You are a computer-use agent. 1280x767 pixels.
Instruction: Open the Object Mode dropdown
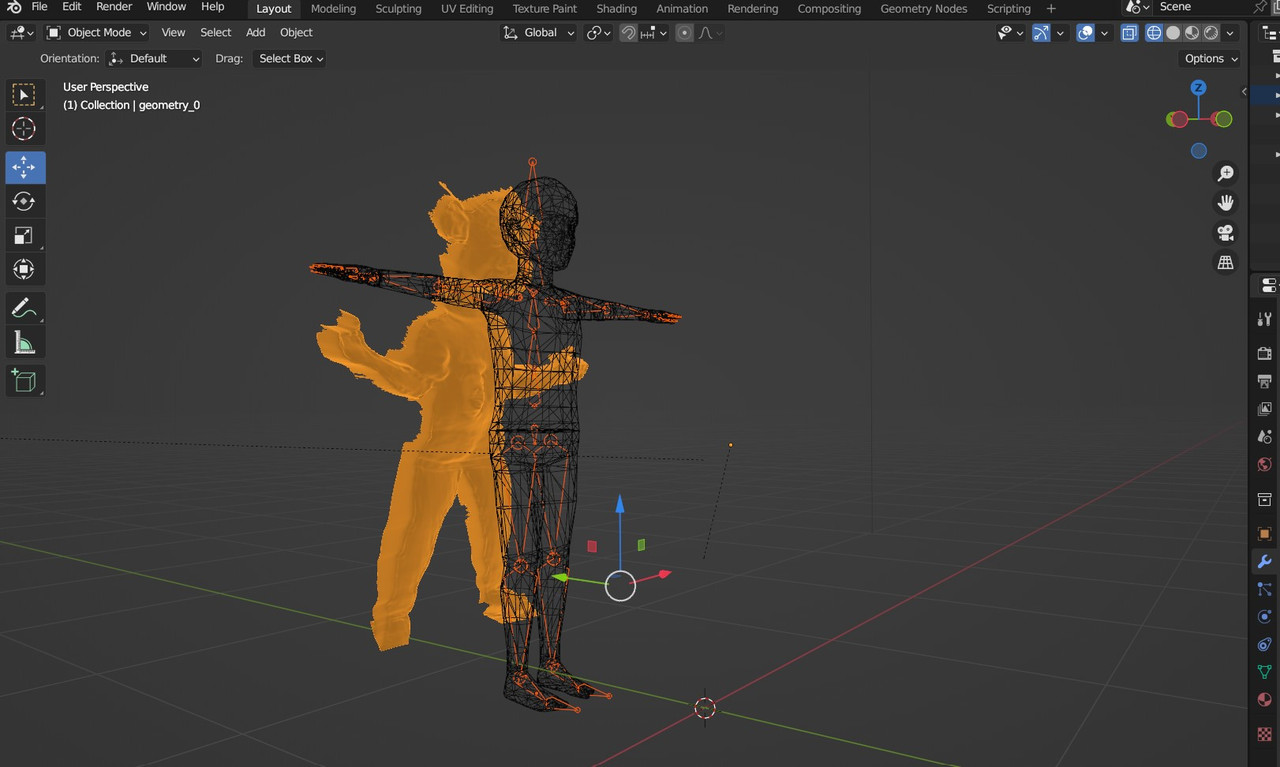point(97,33)
